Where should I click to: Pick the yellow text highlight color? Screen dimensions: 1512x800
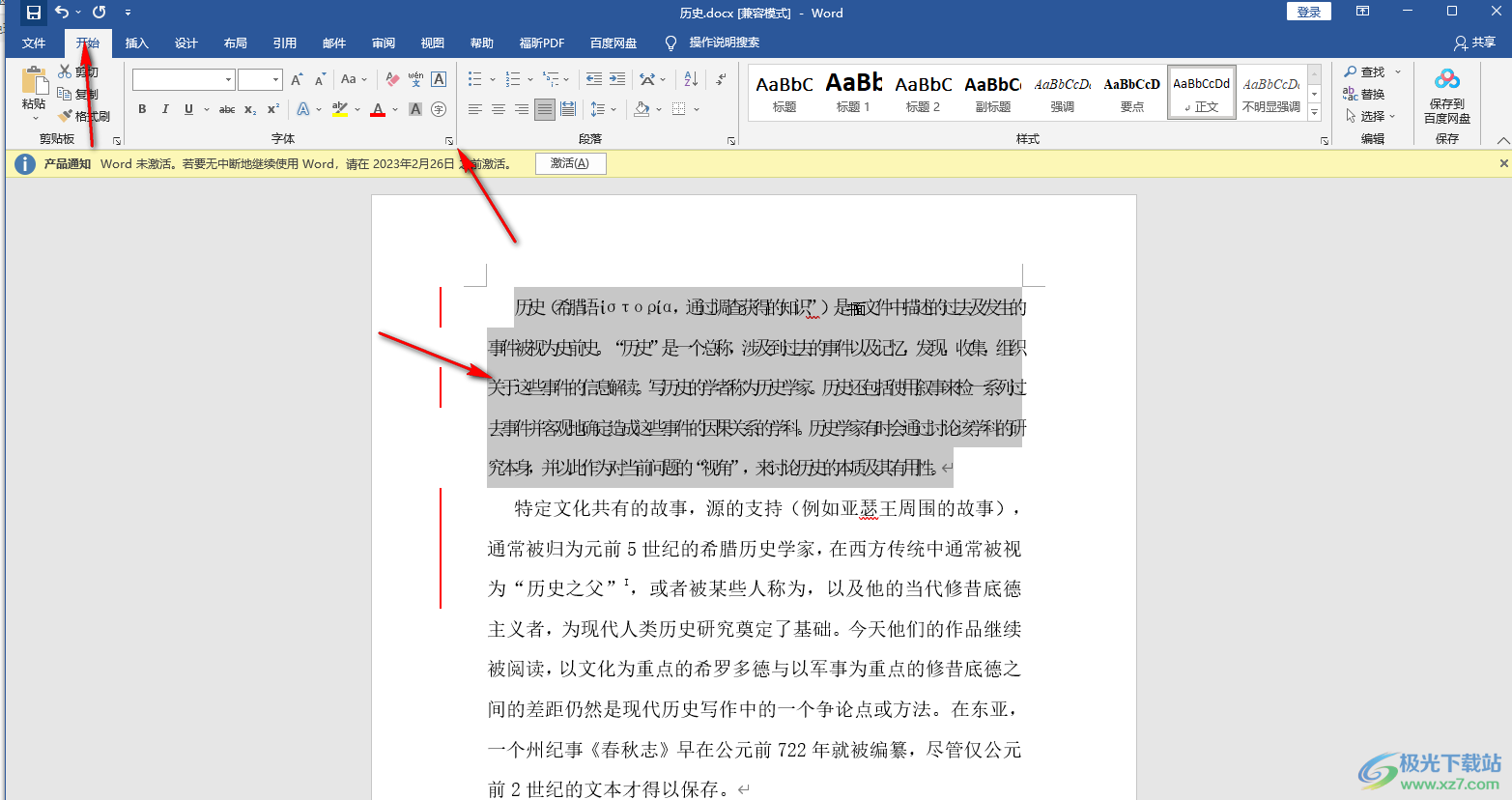tap(340, 109)
